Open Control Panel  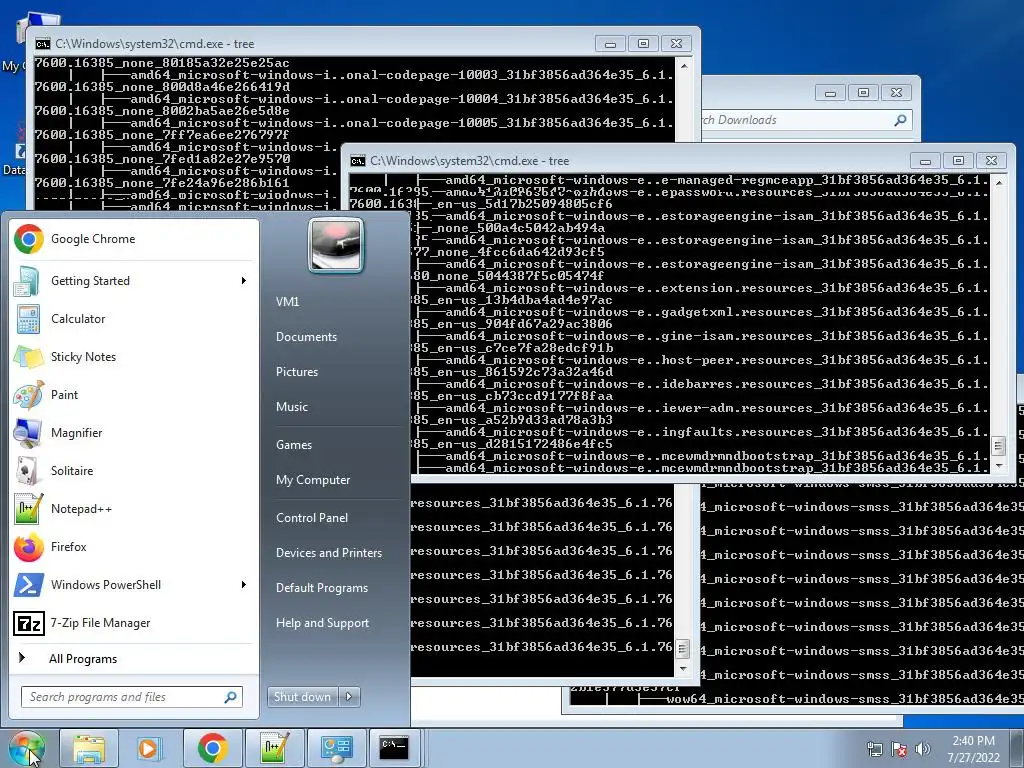click(x=312, y=518)
